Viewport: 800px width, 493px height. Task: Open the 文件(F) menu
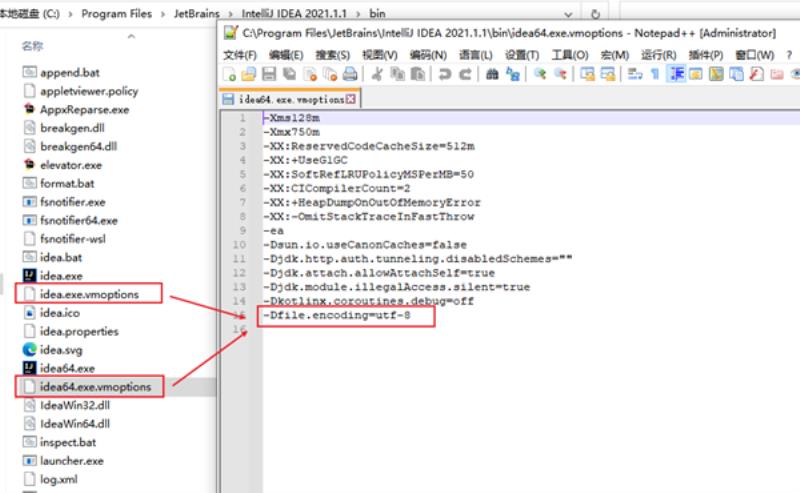click(x=240, y=55)
